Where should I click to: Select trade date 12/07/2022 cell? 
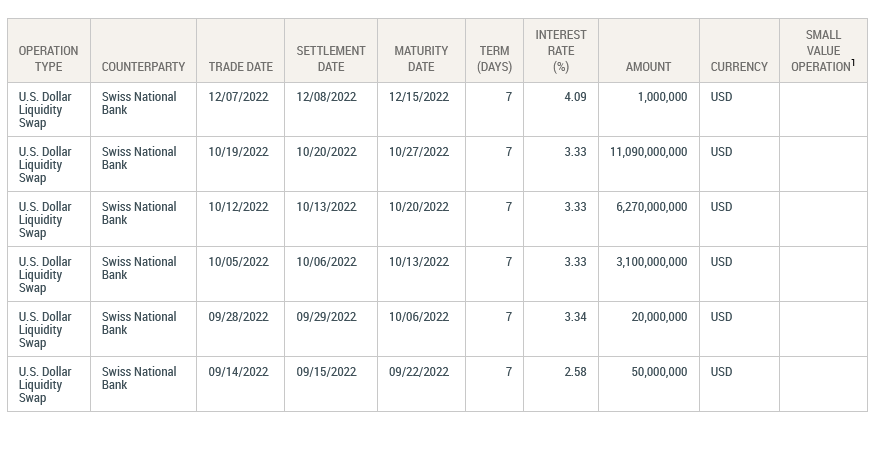241,110
